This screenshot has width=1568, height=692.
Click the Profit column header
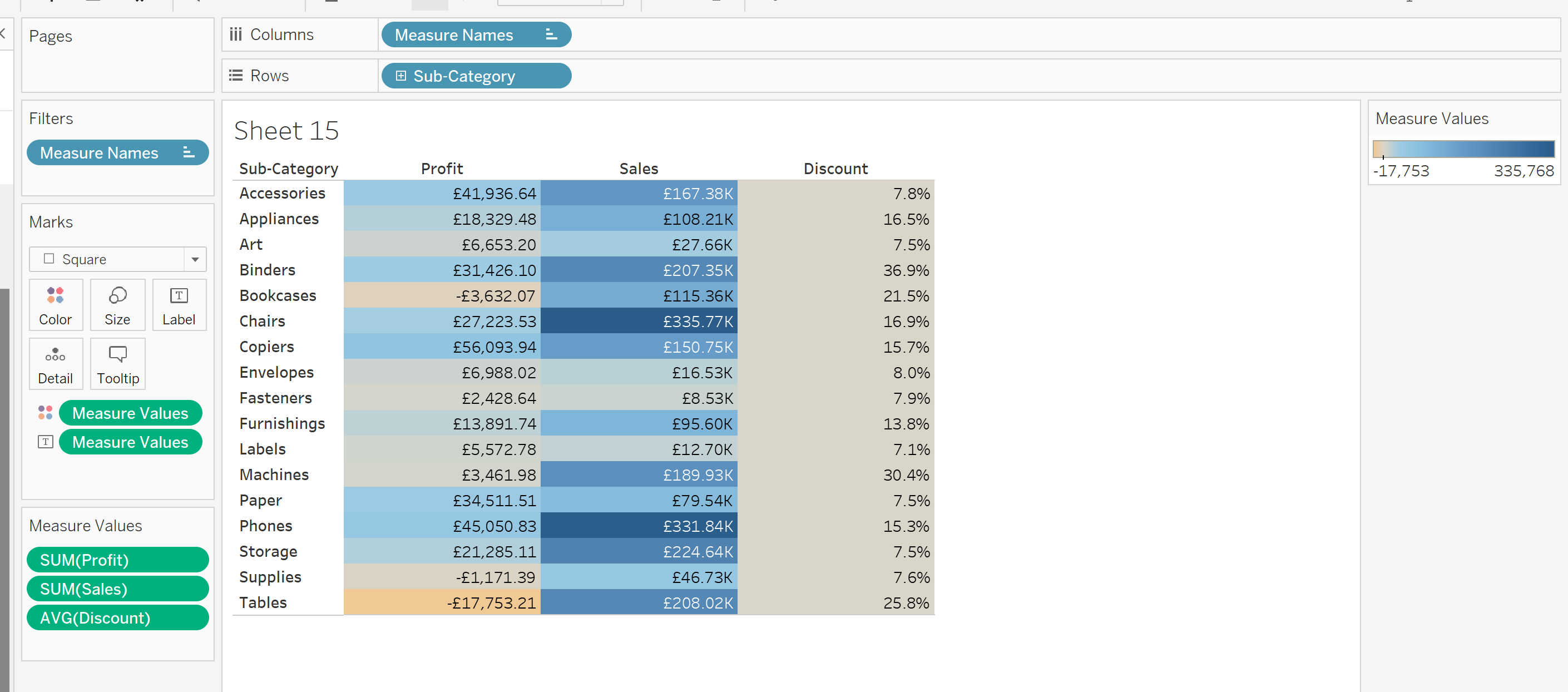pos(442,169)
